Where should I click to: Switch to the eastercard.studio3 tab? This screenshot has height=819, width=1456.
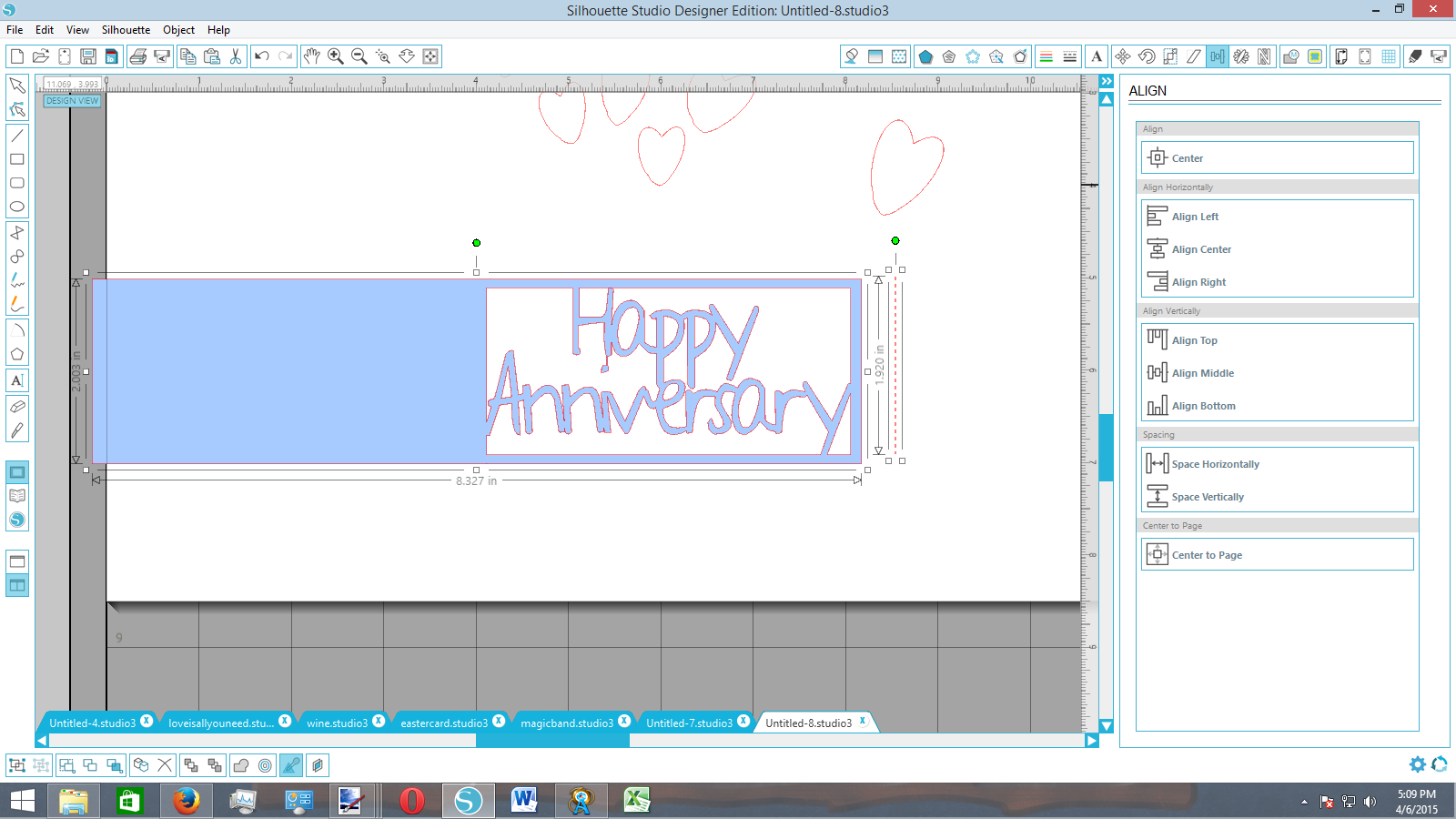pos(444,723)
